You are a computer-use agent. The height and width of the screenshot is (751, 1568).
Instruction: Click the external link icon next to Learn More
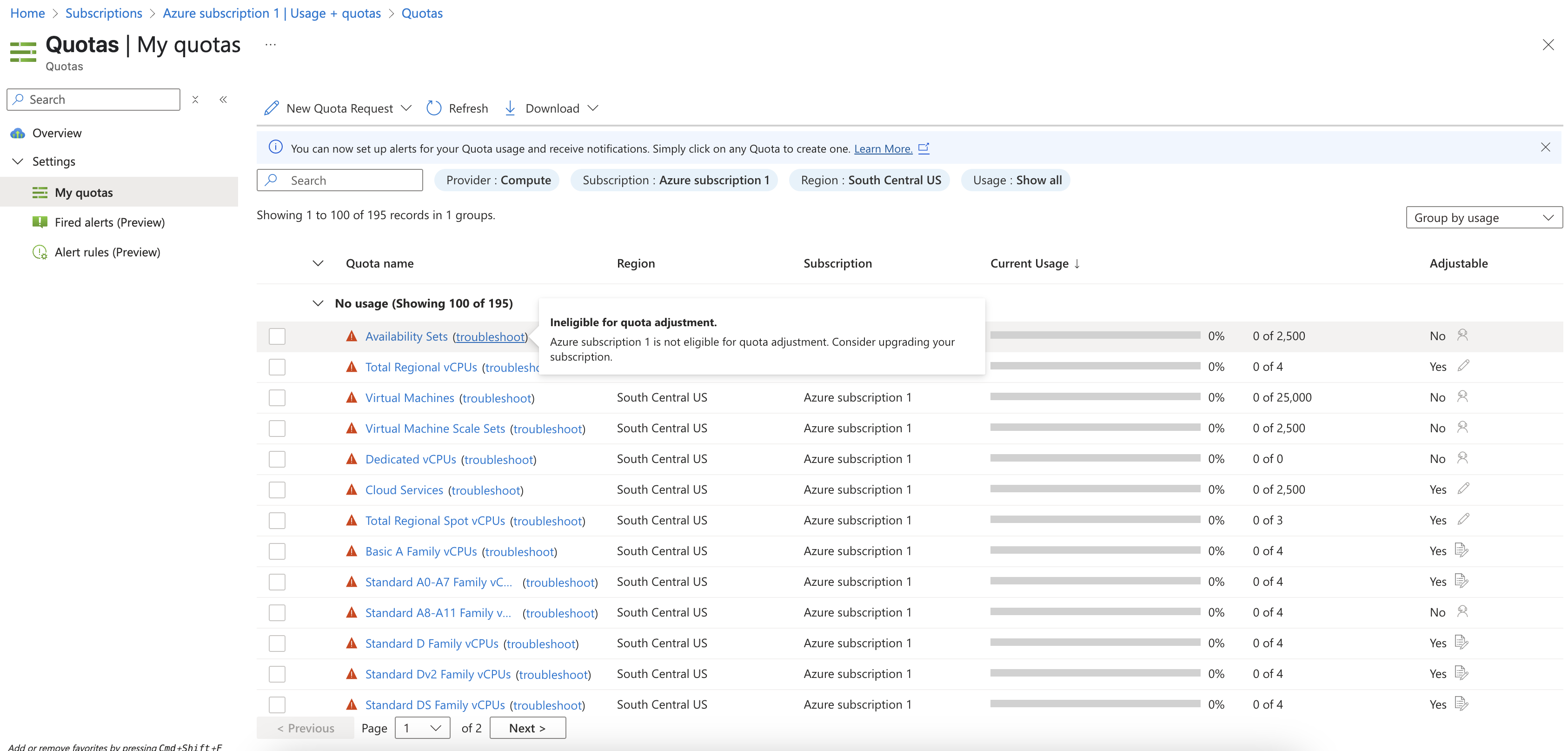click(924, 148)
